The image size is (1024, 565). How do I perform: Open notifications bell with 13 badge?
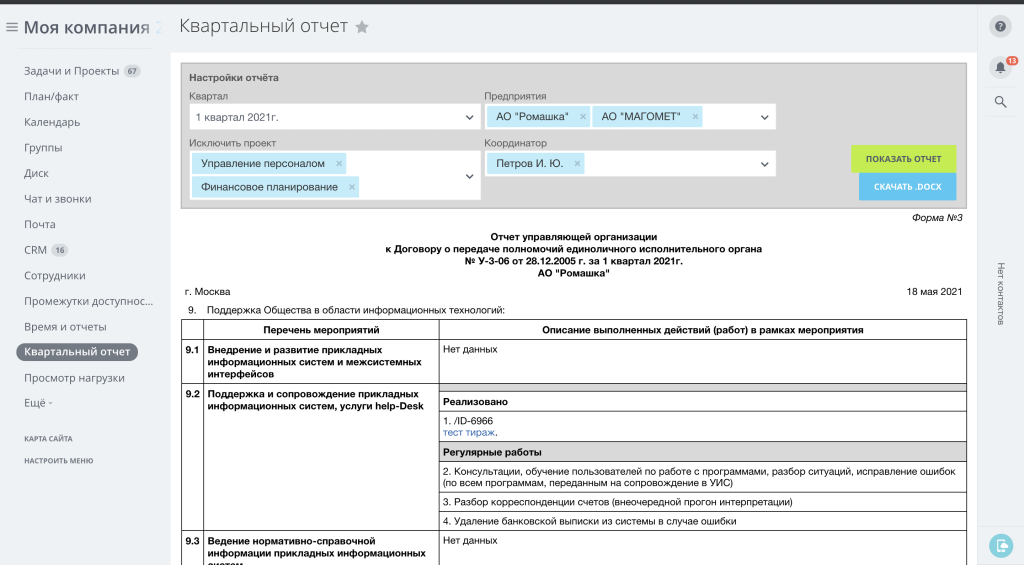1000,67
